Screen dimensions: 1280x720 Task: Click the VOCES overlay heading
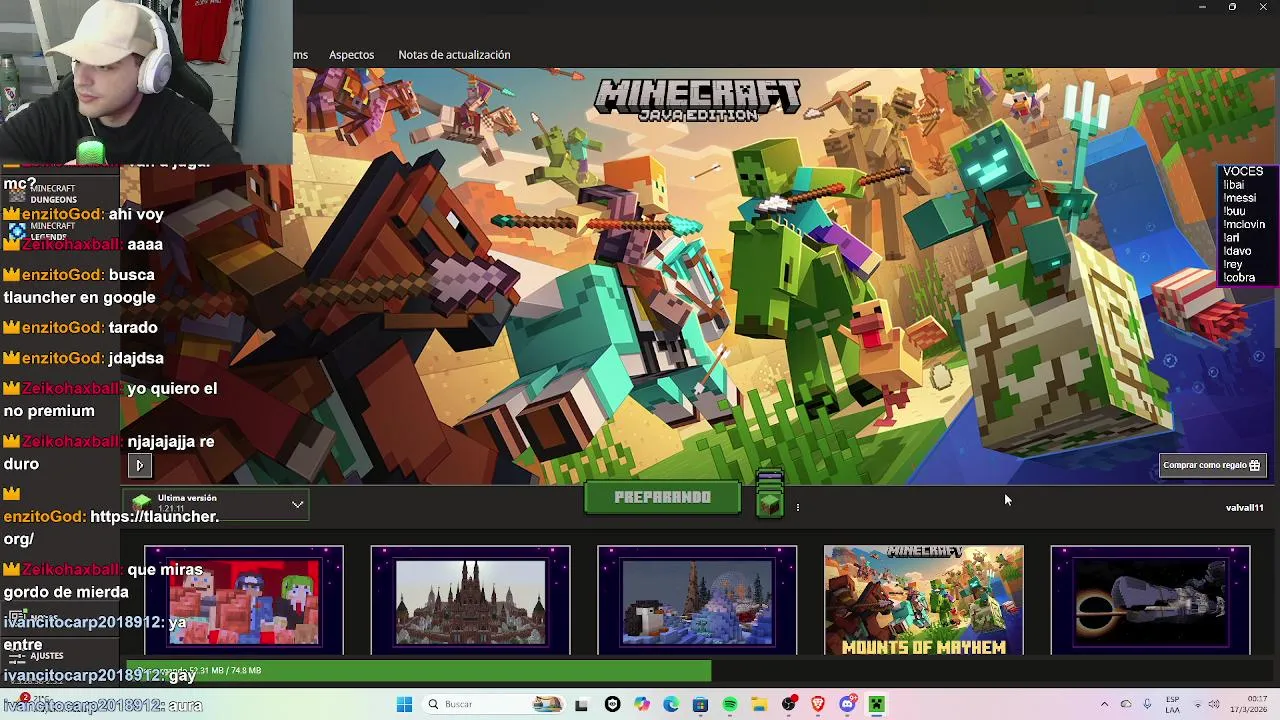1243,171
